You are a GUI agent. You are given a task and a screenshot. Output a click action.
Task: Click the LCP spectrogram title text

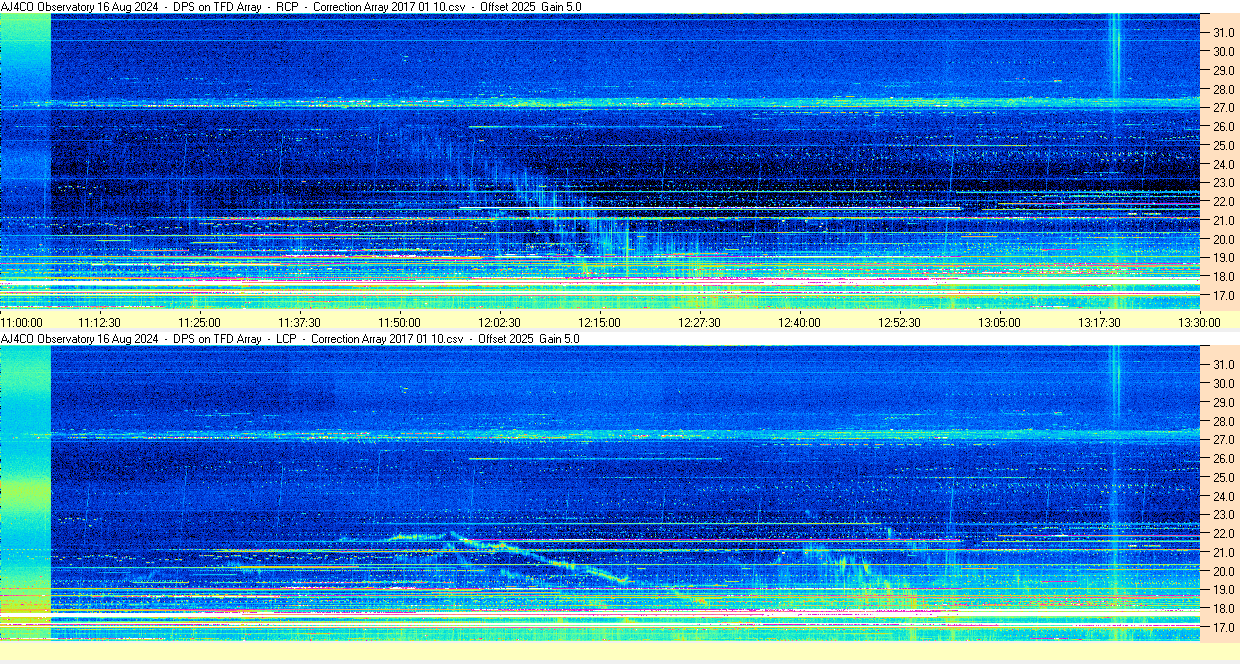point(290,339)
